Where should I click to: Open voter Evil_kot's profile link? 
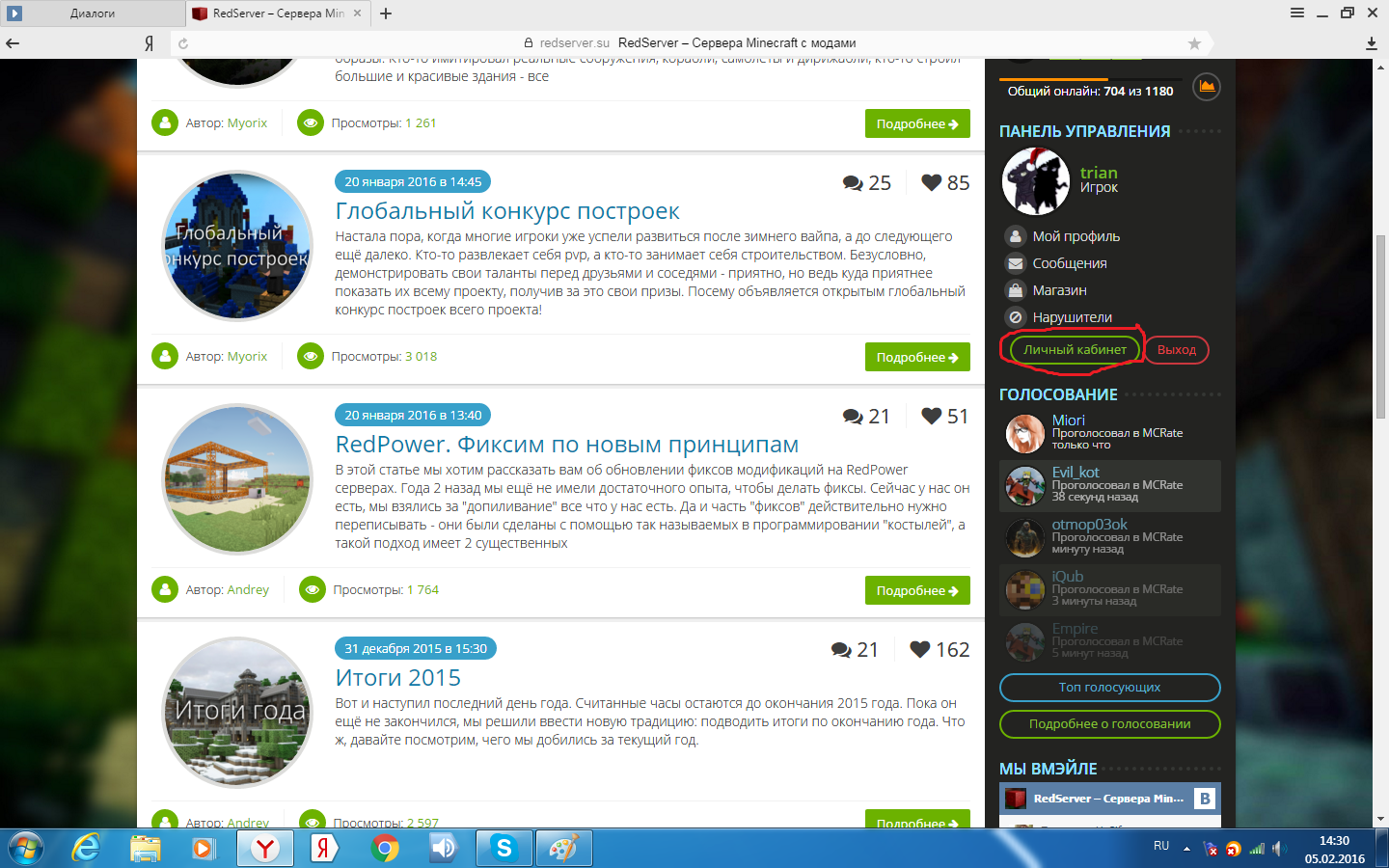pos(1076,473)
